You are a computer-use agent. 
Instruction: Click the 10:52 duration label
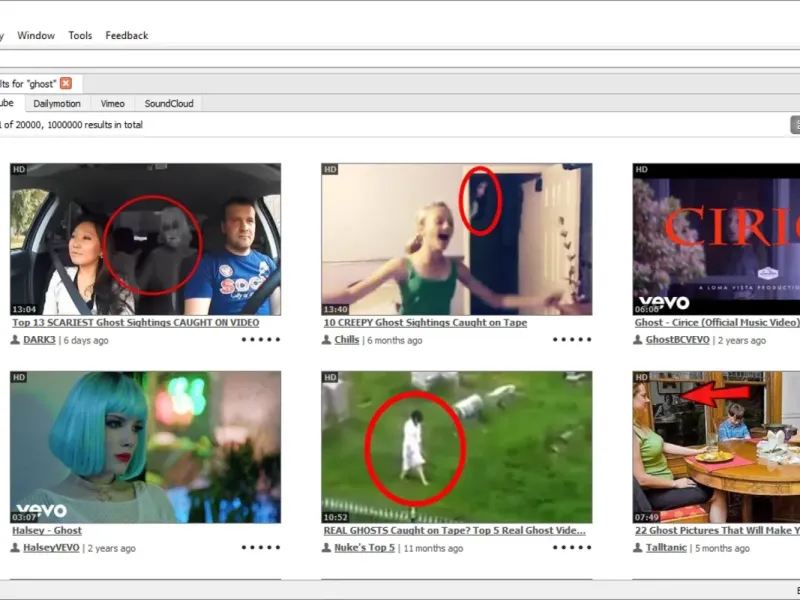point(335,517)
